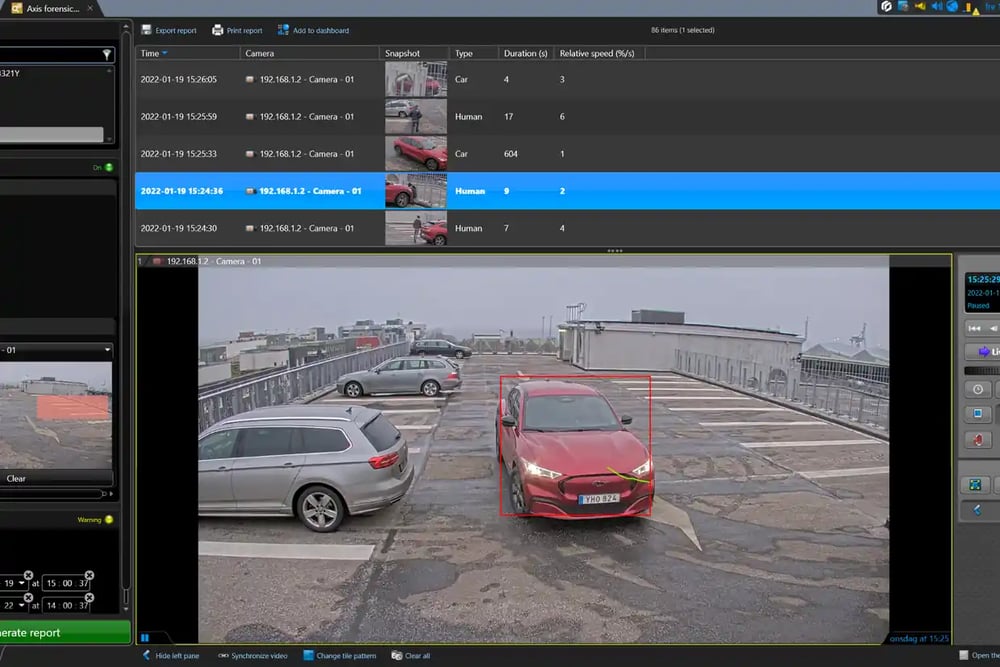Click the green-blue fullscreen tile icon
The height and width of the screenshot is (667, 1000).
click(x=975, y=485)
